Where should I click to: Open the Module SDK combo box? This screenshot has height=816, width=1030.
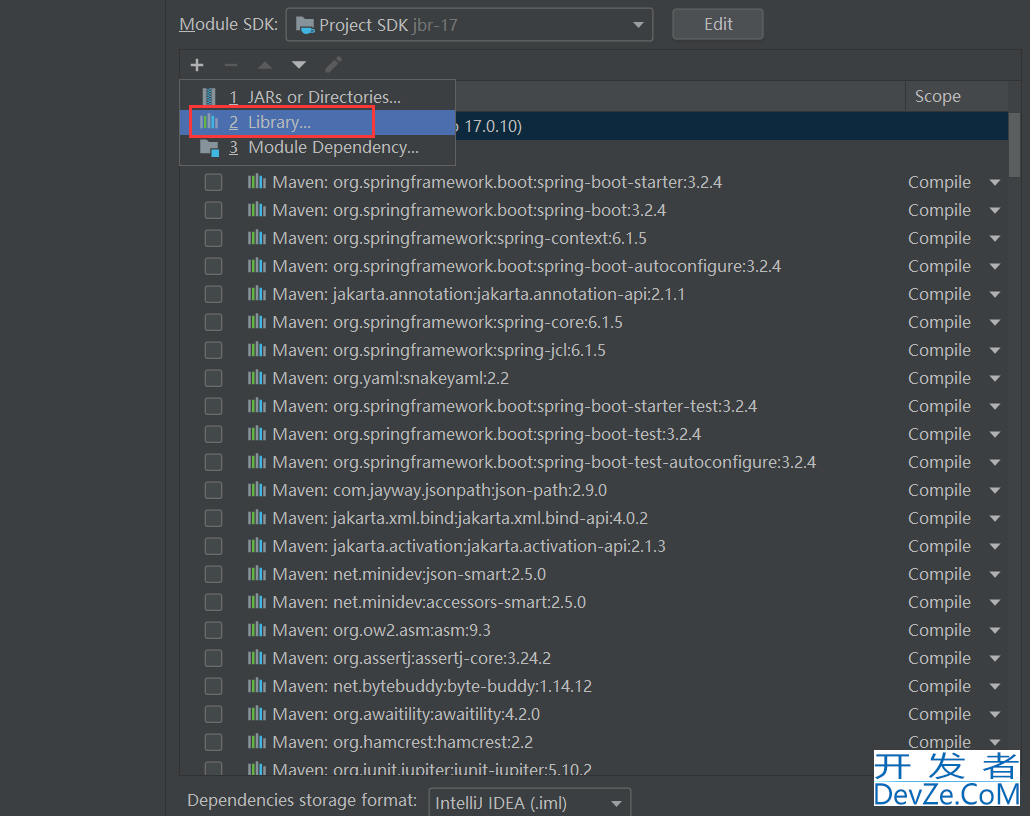pyautogui.click(x=469, y=25)
